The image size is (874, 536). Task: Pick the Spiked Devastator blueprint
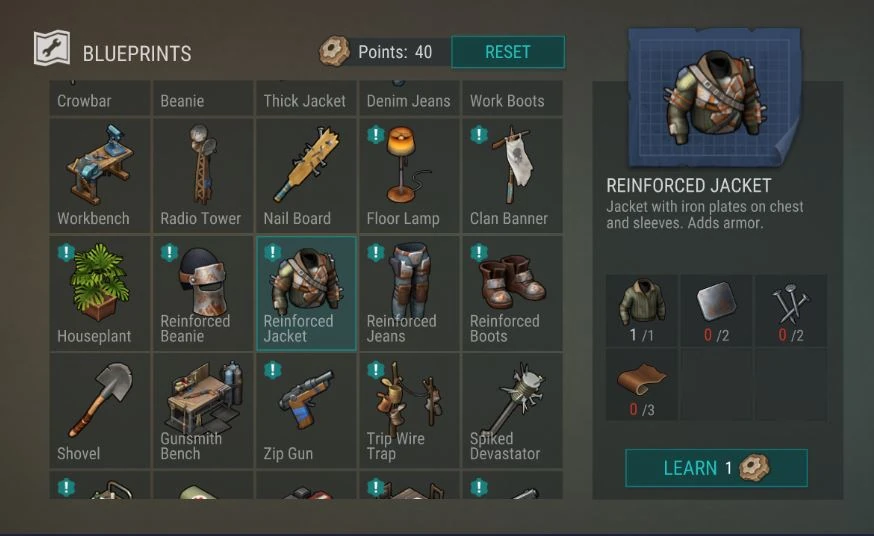point(512,411)
